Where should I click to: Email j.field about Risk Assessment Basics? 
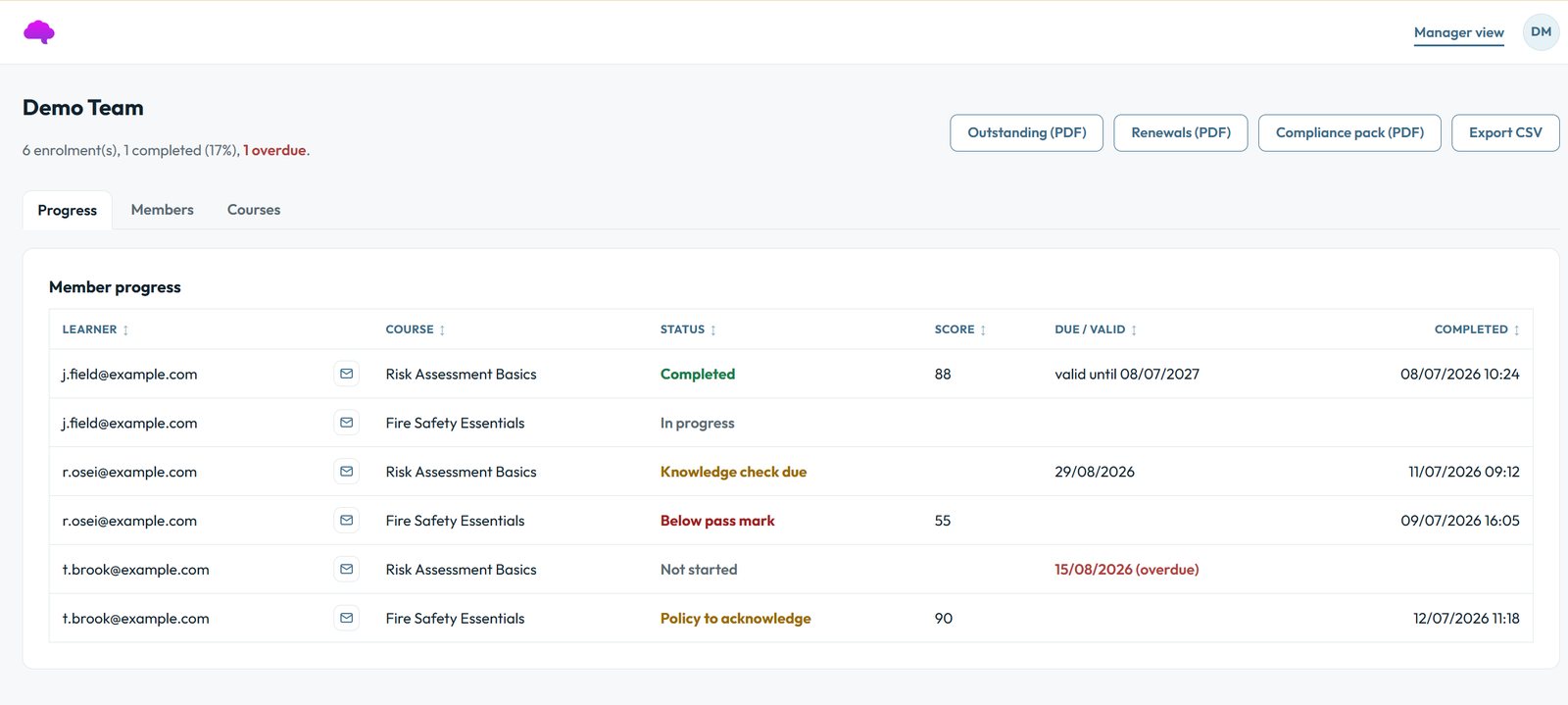pos(346,374)
